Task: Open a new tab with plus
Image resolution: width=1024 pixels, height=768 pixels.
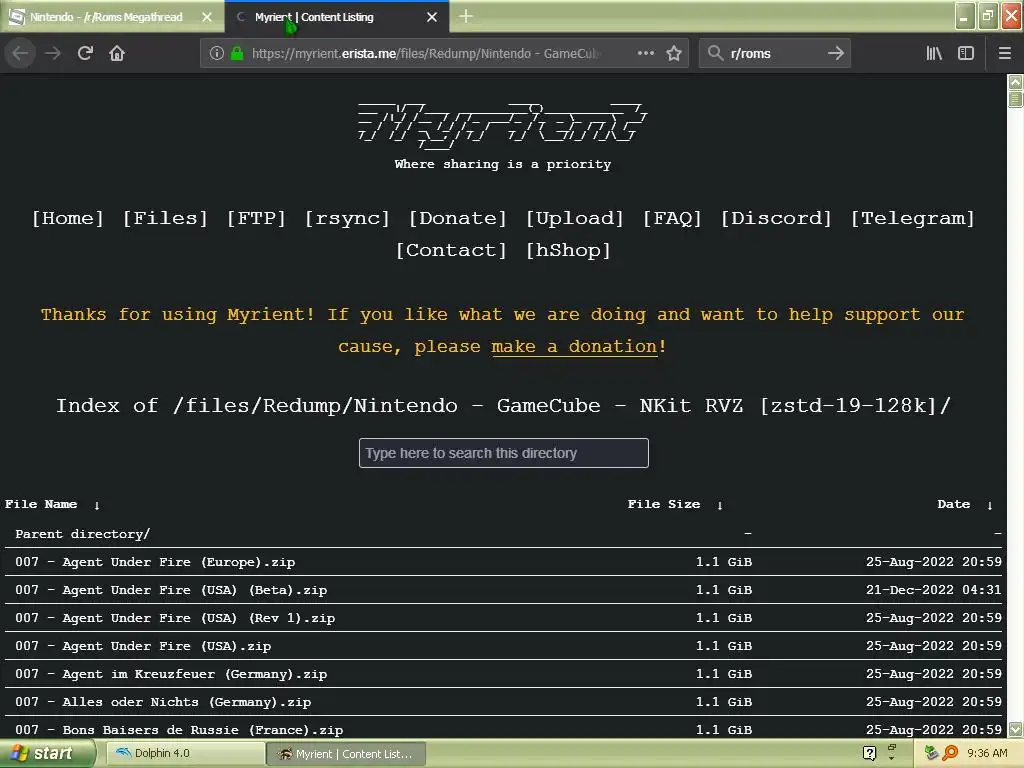Action: [466, 16]
